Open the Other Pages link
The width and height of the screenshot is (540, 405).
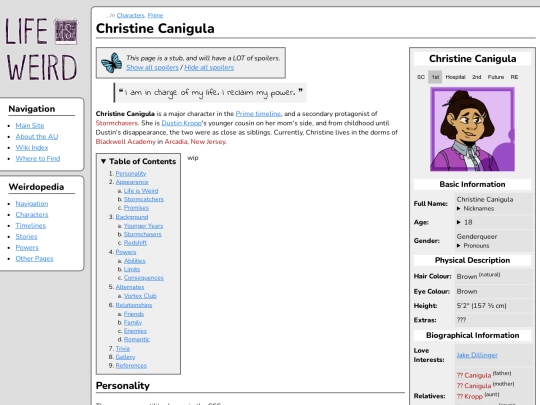34,258
